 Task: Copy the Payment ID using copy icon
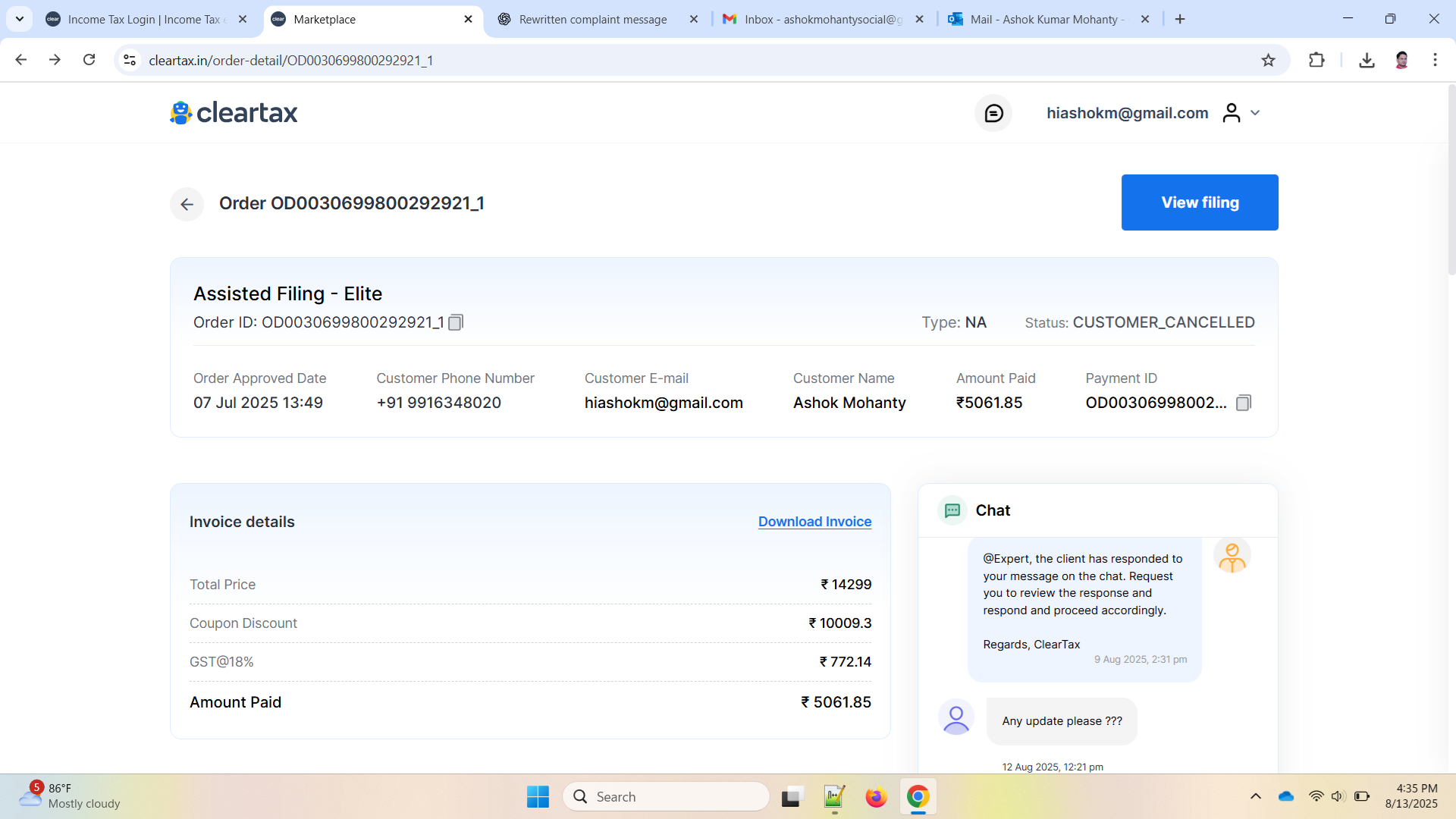point(1244,403)
